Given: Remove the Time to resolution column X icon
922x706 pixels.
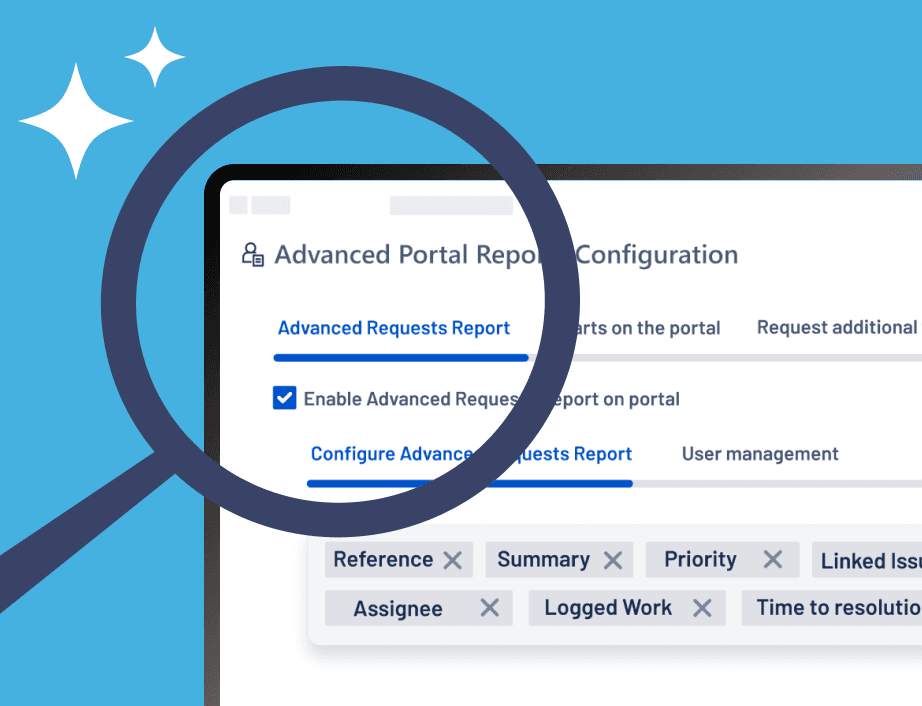Looking at the screenshot, I should click(x=917, y=608).
